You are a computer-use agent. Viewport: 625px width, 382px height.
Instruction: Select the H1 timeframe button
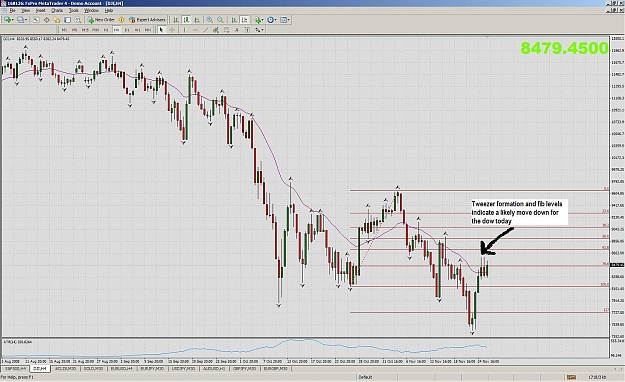coord(106,30)
